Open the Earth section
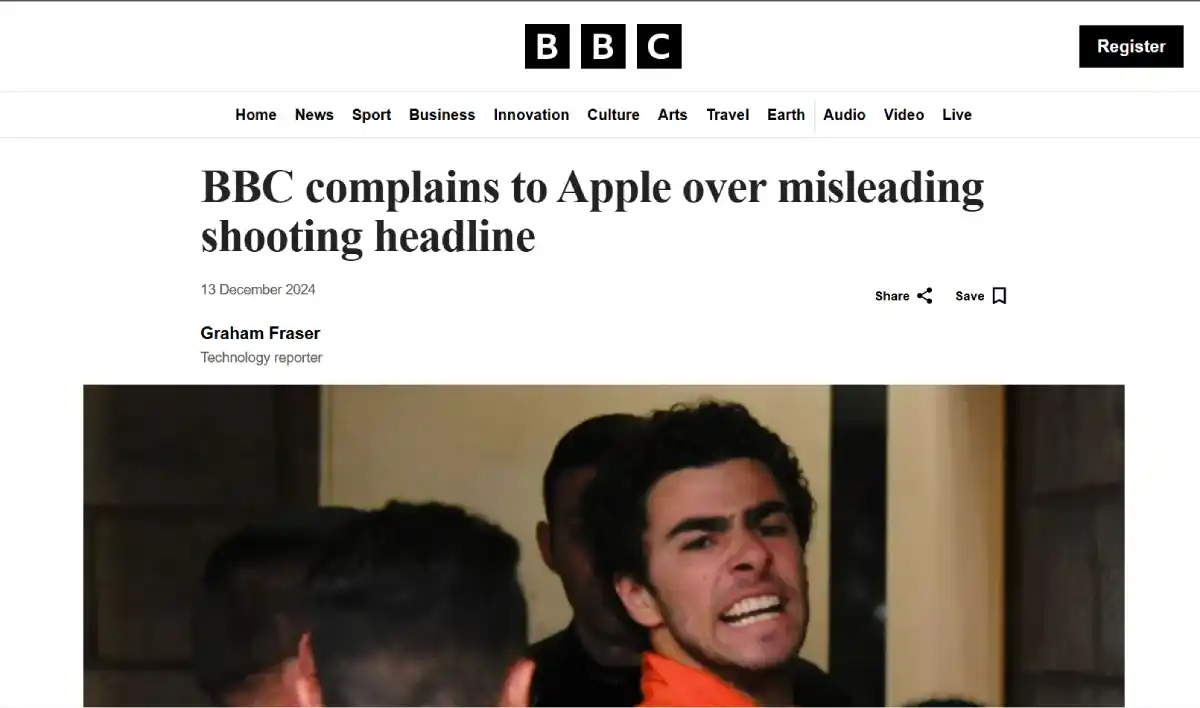The width and height of the screenshot is (1200, 708). [x=786, y=115]
